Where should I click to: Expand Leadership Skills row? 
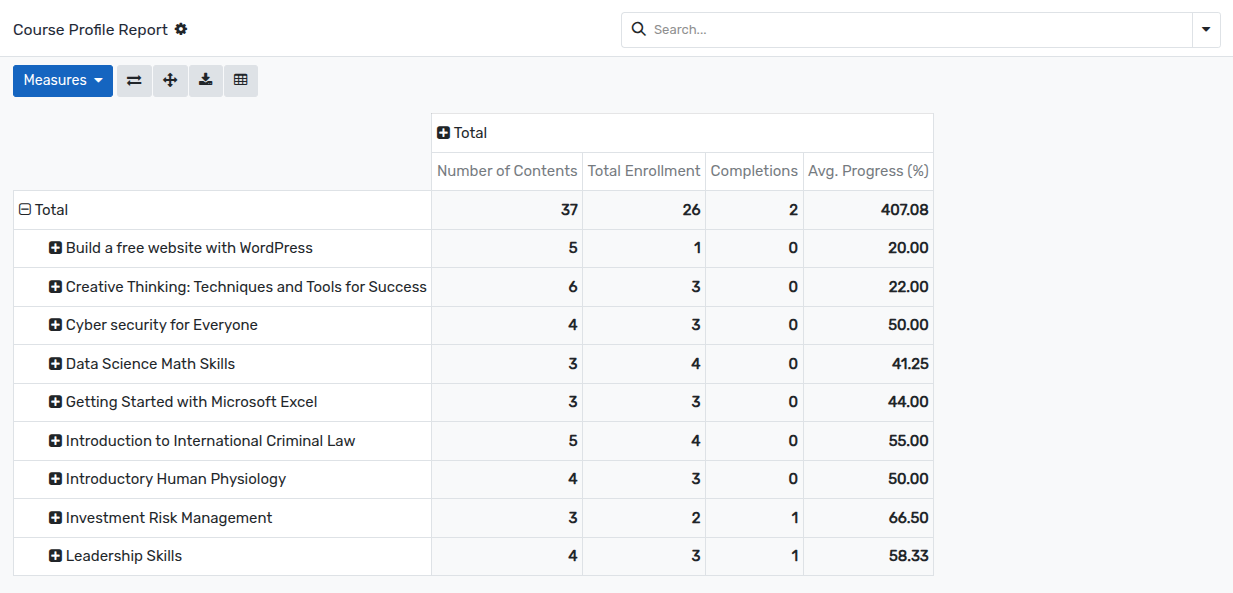[x=115, y=556]
